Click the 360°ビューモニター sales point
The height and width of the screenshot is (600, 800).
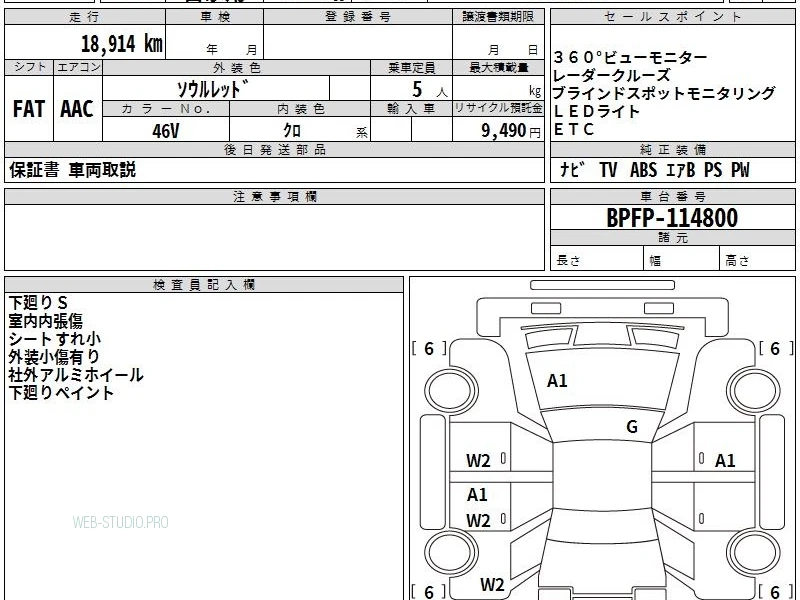(x=630, y=57)
